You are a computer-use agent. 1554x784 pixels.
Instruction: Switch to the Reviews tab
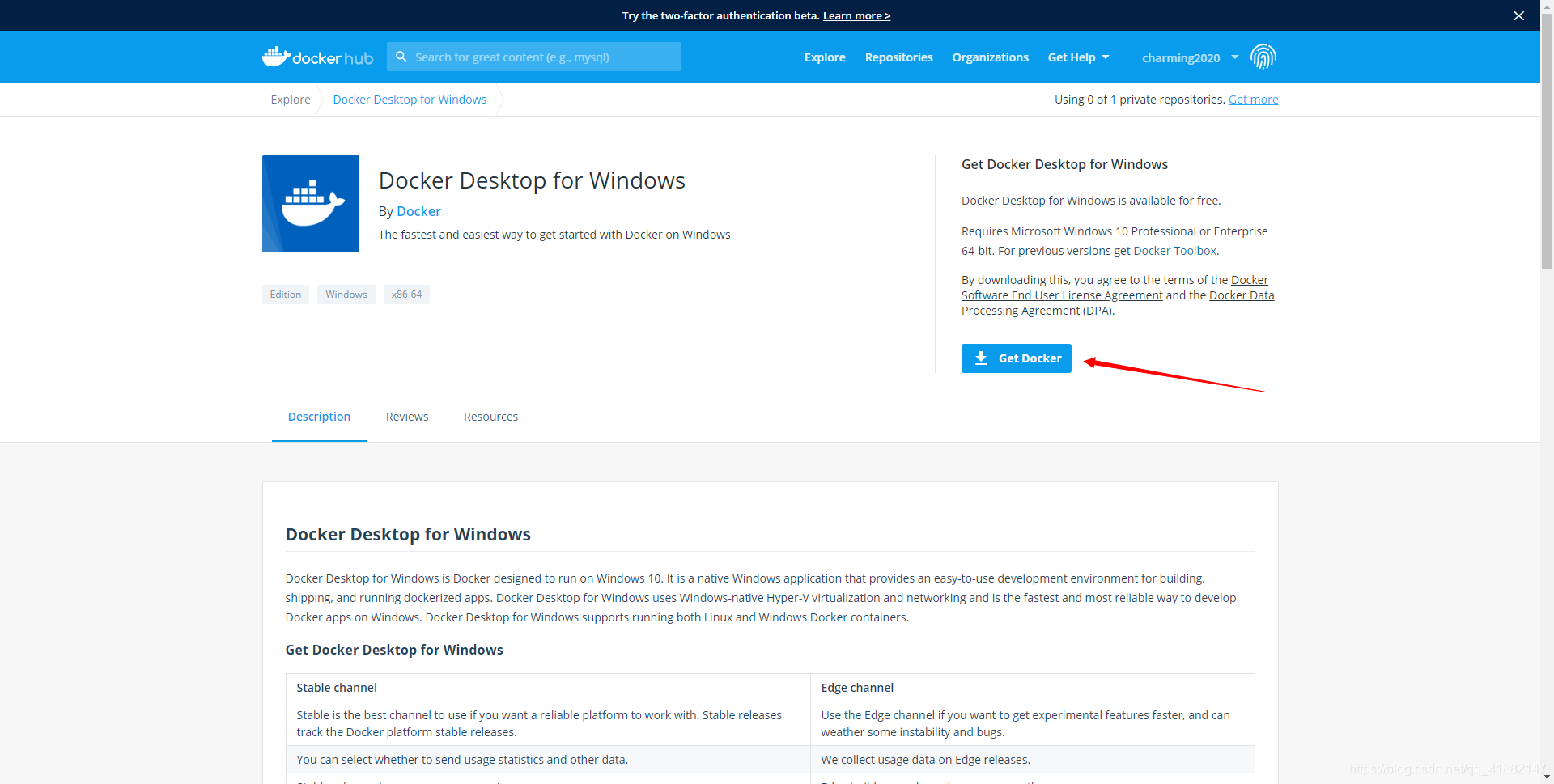(x=407, y=417)
